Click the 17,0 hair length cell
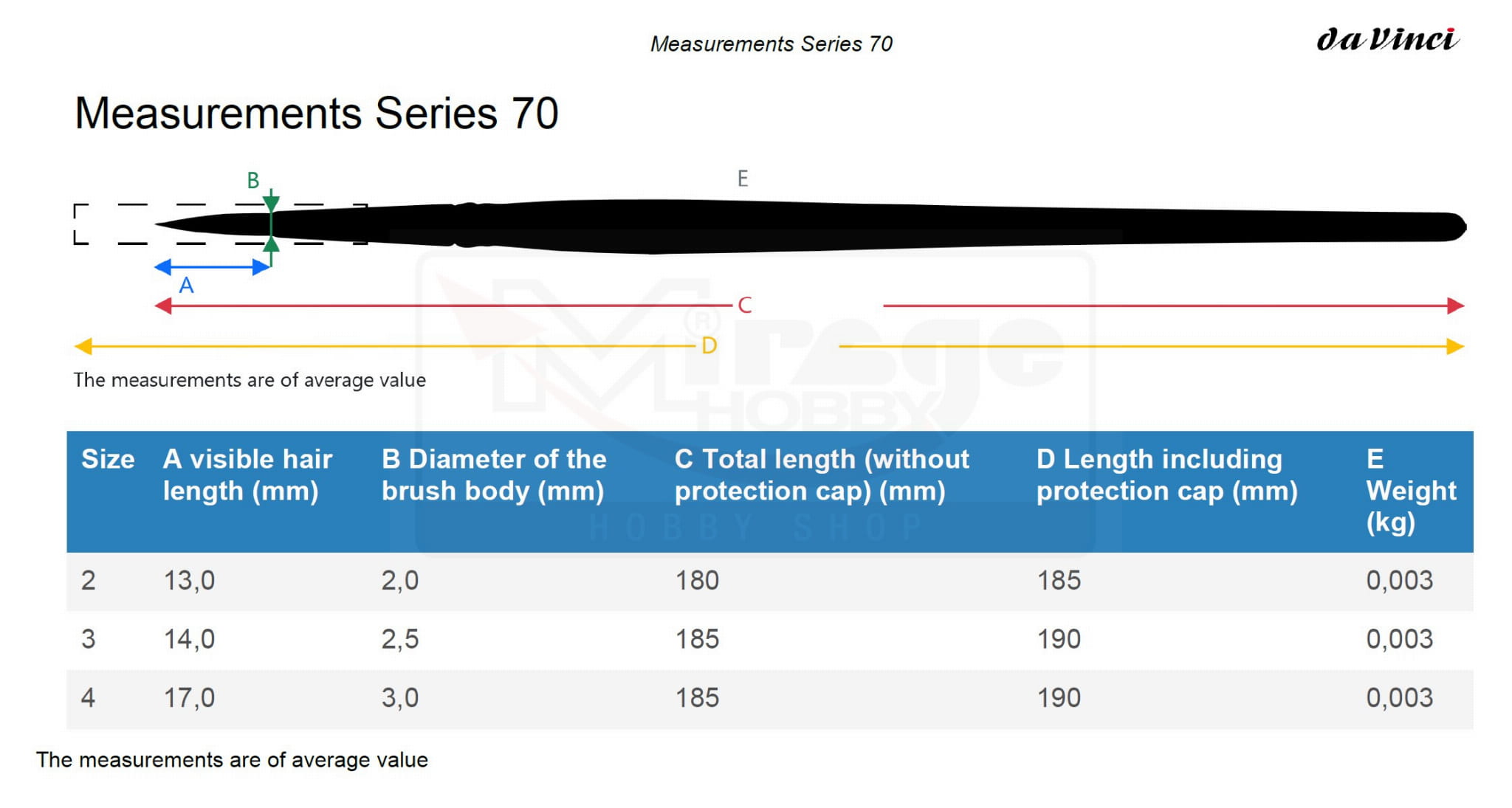1512x808 pixels. [x=189, y=698]
